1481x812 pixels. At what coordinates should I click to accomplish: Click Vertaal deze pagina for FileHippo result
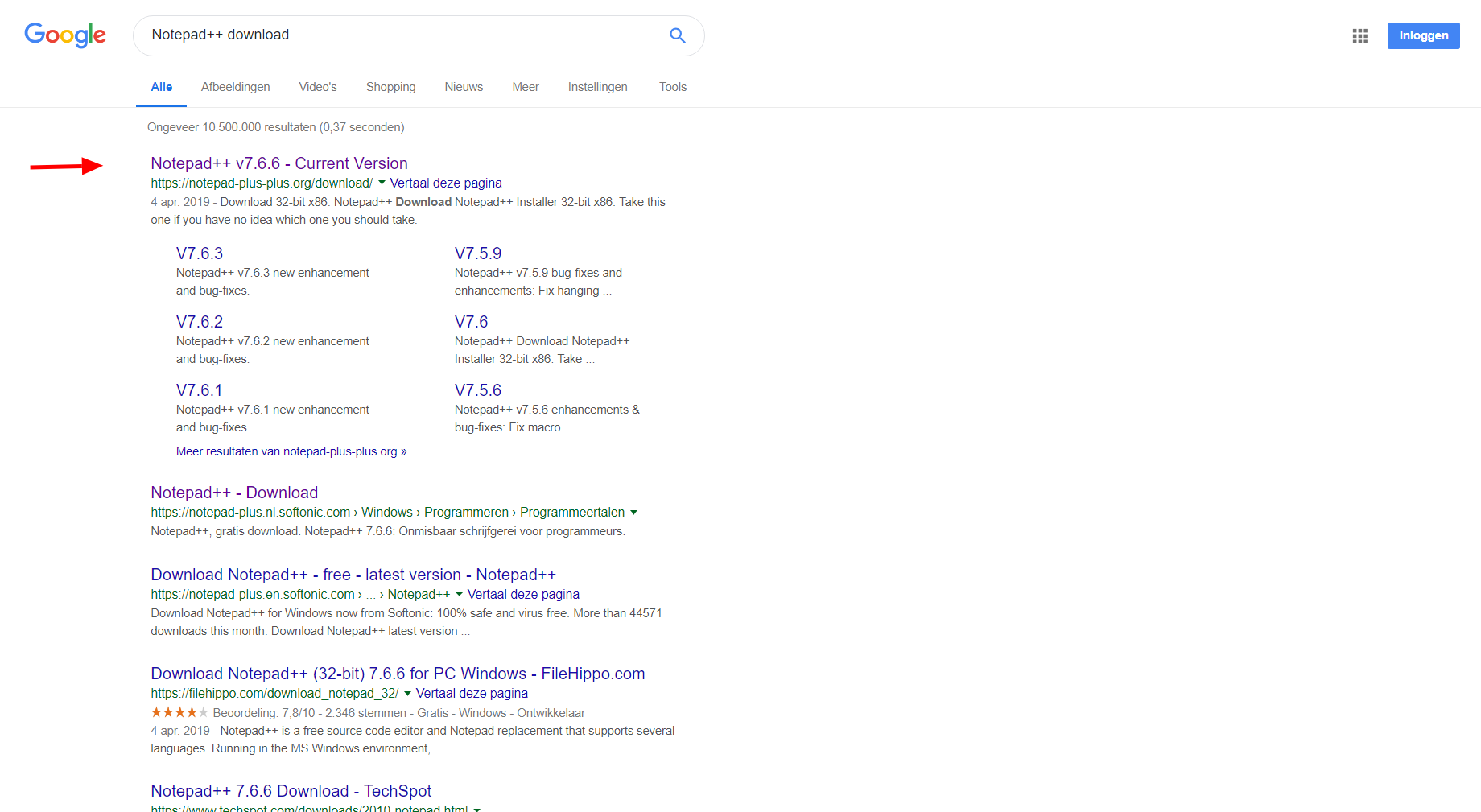(x=472, y=694)
